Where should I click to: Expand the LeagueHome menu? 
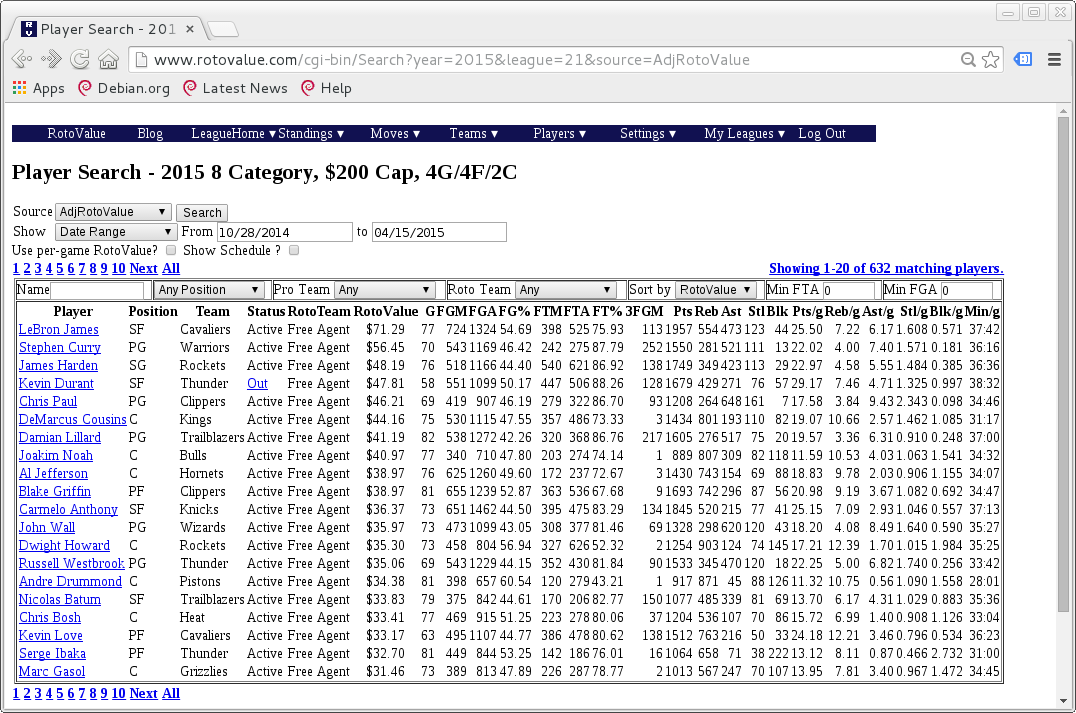[233, 133]
